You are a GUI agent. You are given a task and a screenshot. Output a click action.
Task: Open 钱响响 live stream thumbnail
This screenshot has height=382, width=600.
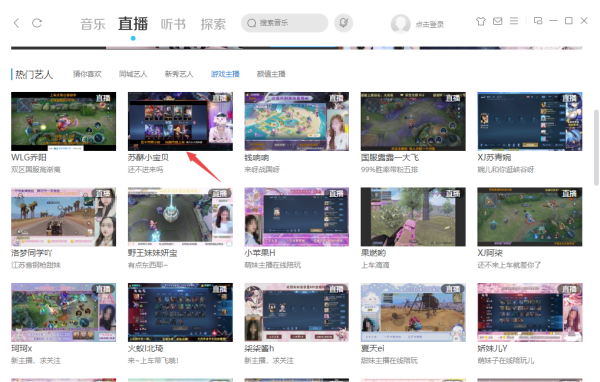tap(297, 121)
